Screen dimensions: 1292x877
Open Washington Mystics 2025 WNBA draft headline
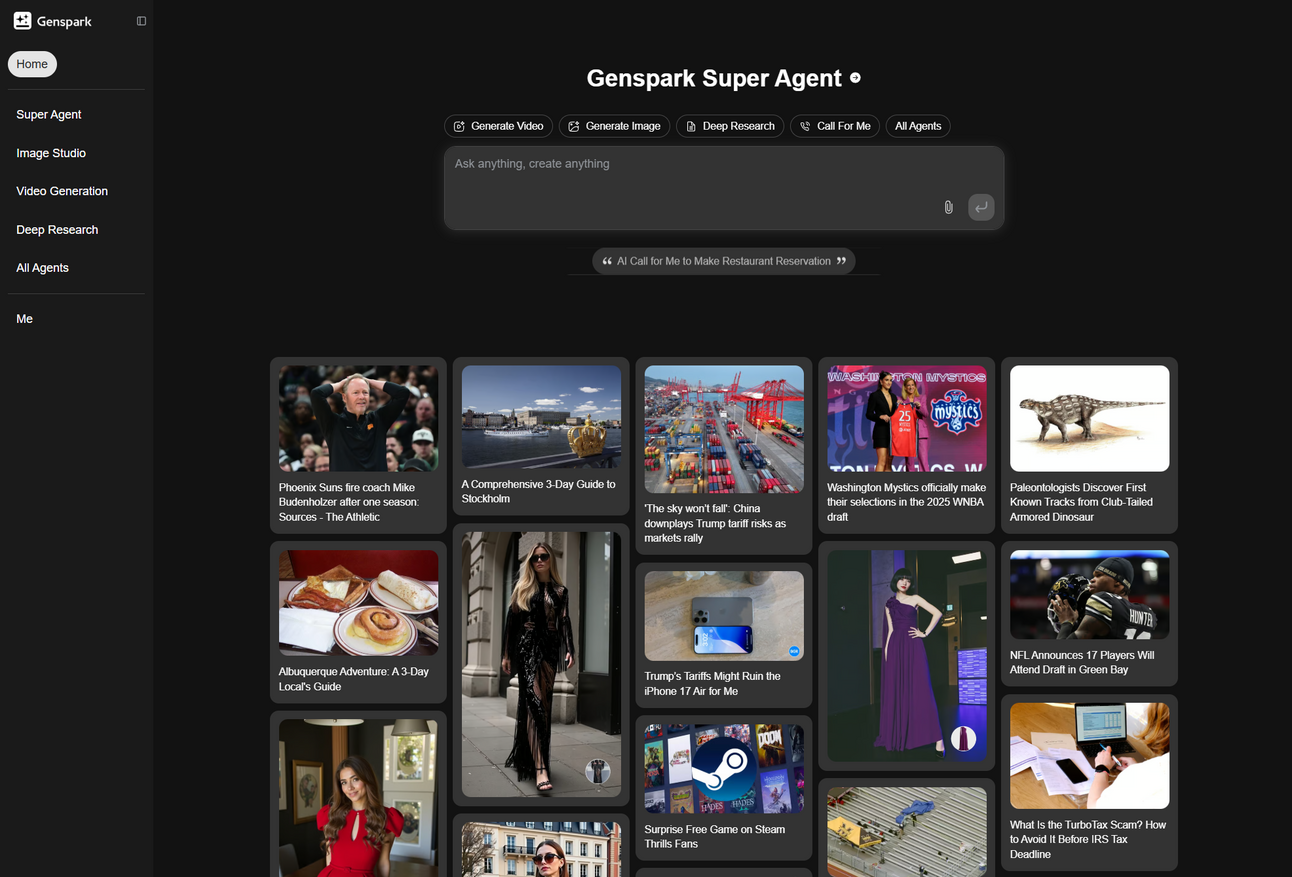click(x=906, y=503)
